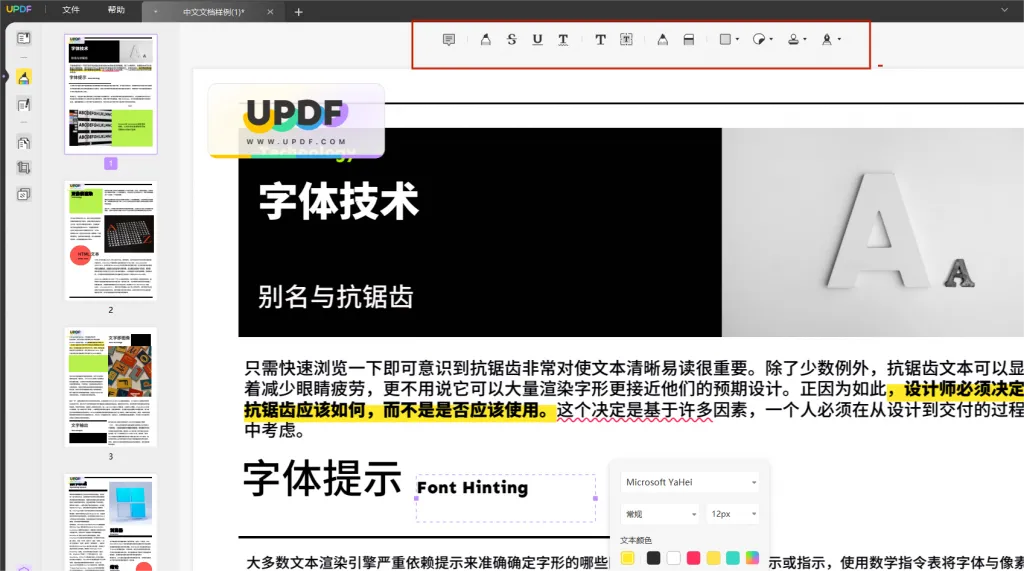1024x571 pixels.
Task: Expand the tab list chevron at top right
Action: pos(1004,10)
